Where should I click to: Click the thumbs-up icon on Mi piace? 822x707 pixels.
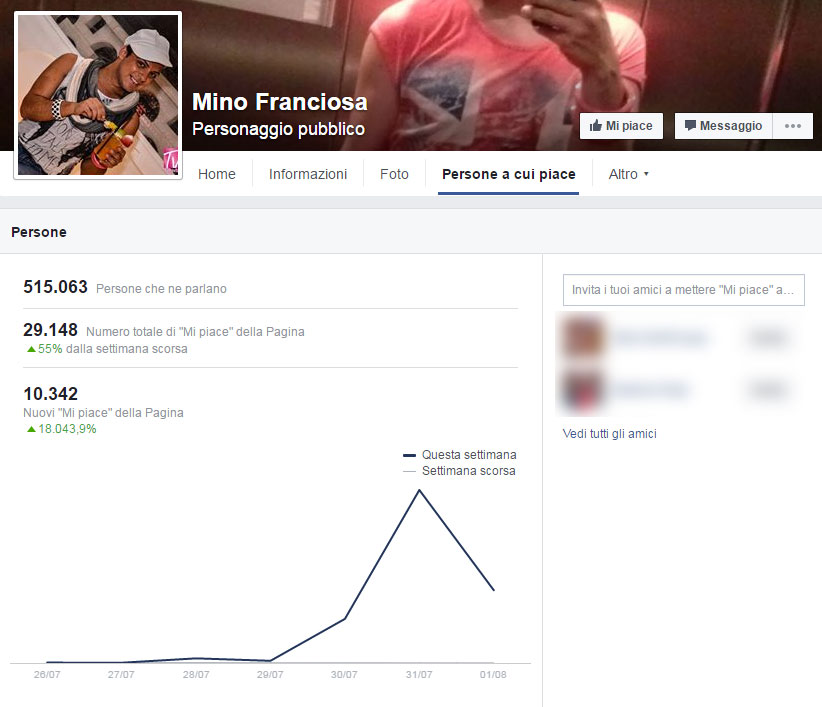click(x=596, y=126)
